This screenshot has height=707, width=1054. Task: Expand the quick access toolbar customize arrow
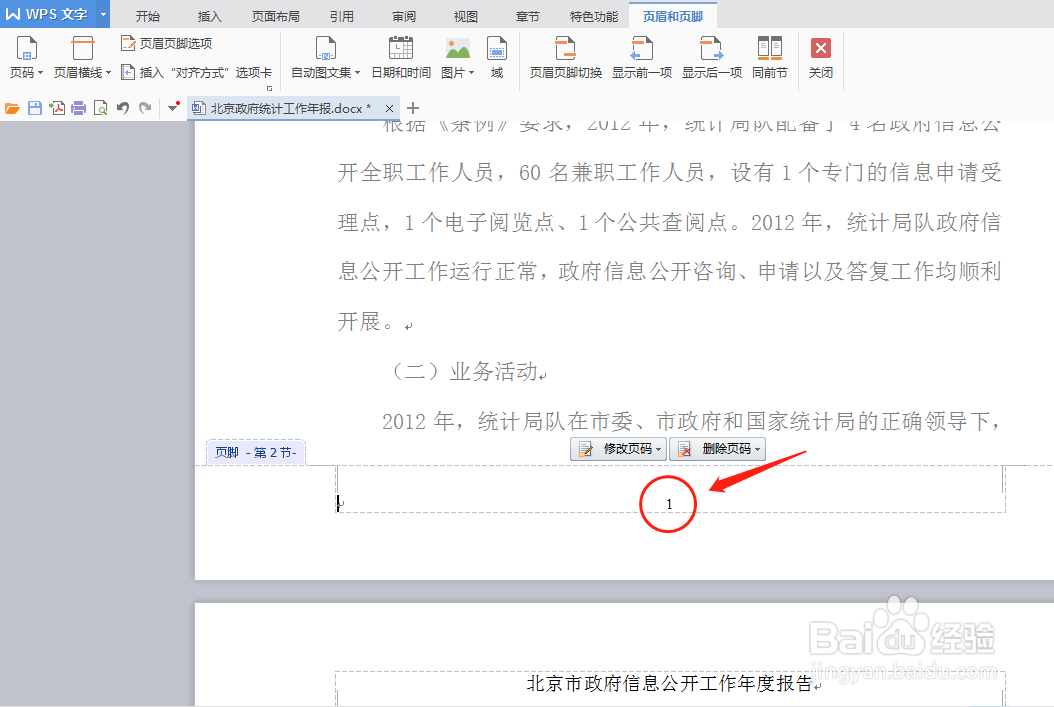(x=173, y=108)
